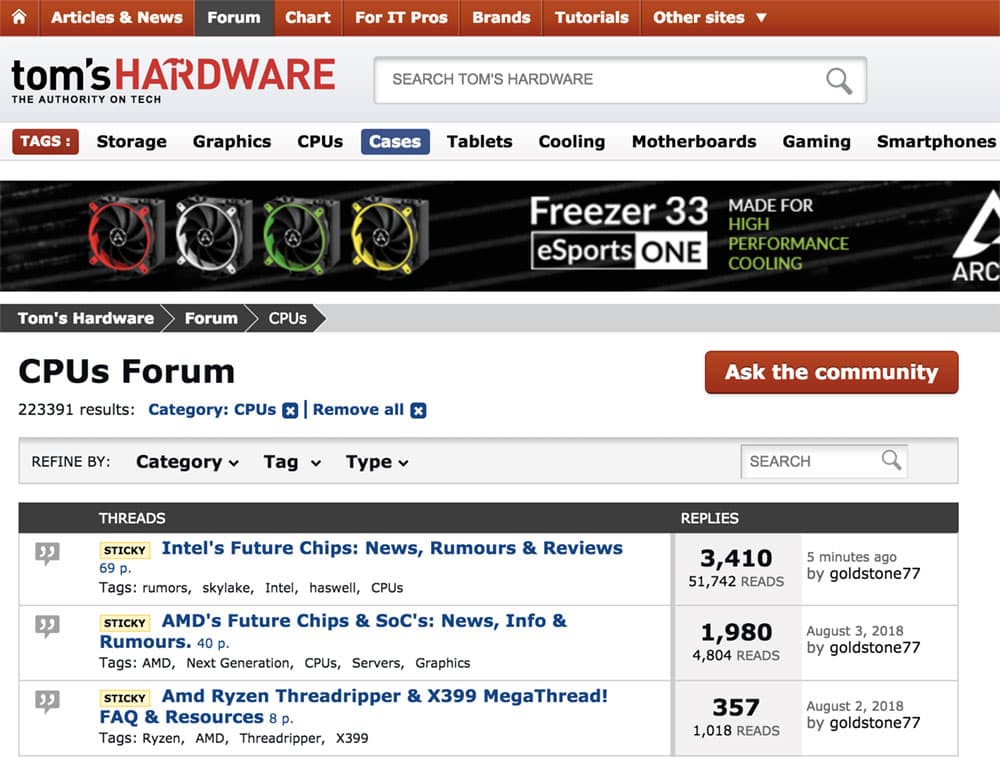This screenshot has height=757, width=1000.
Task: Click the x icon beside Remove all
Action: (418, 411)
